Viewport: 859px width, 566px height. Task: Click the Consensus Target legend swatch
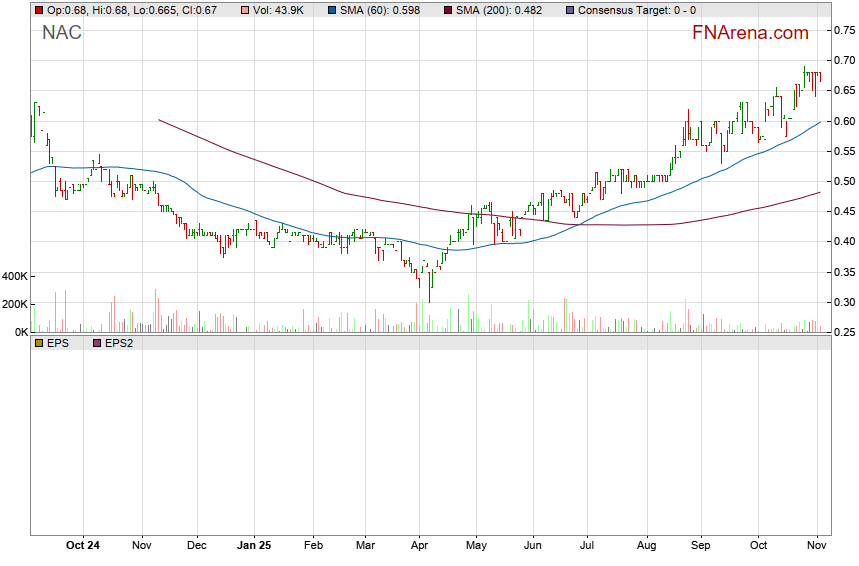tap(569, 10)
